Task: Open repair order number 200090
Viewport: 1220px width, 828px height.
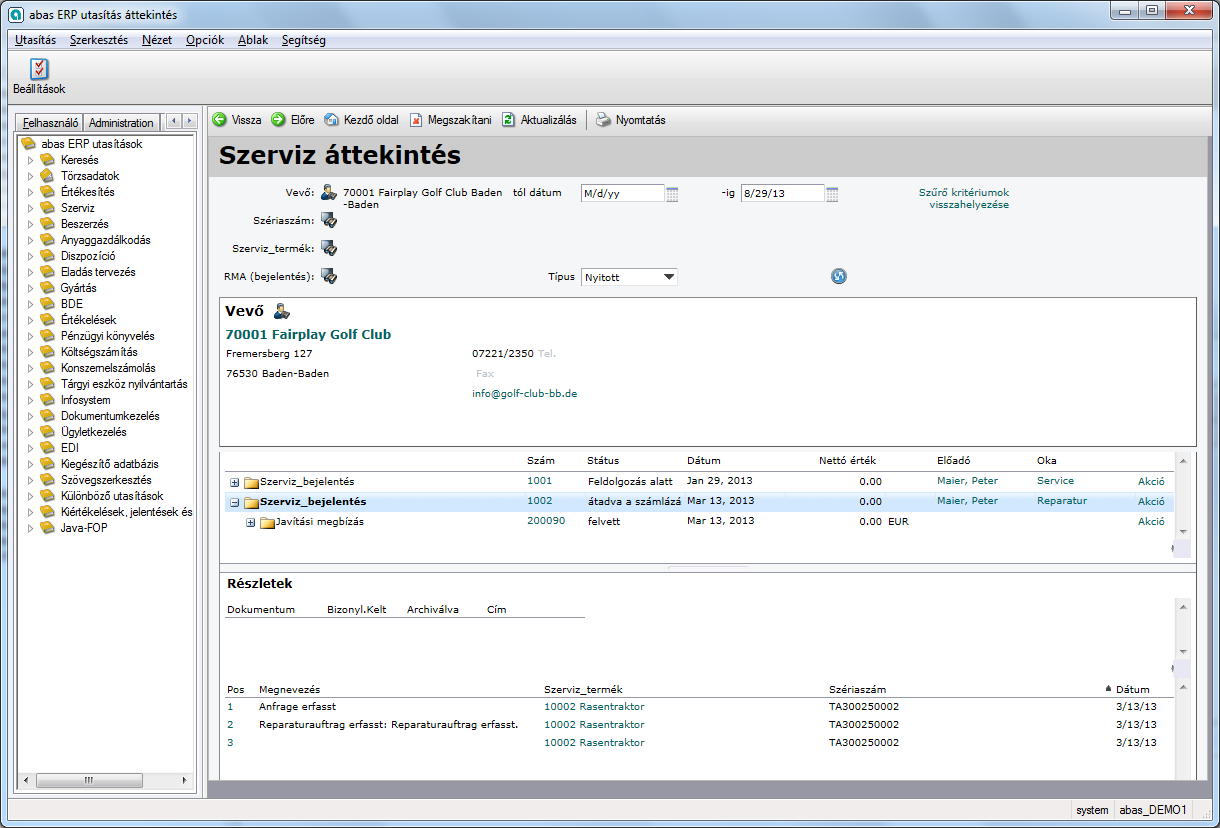Action: tap(546, 521)
